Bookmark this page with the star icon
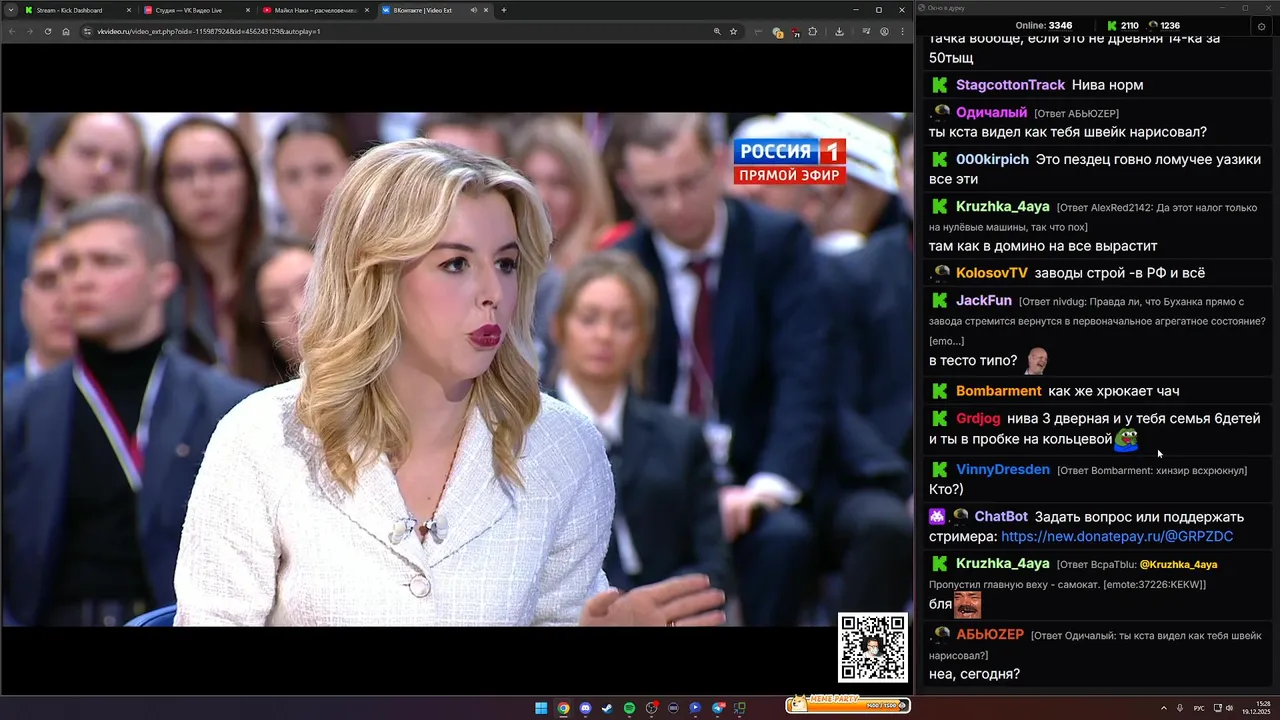This screenshot has height=720, width=1280. click(x=733, y=31)
